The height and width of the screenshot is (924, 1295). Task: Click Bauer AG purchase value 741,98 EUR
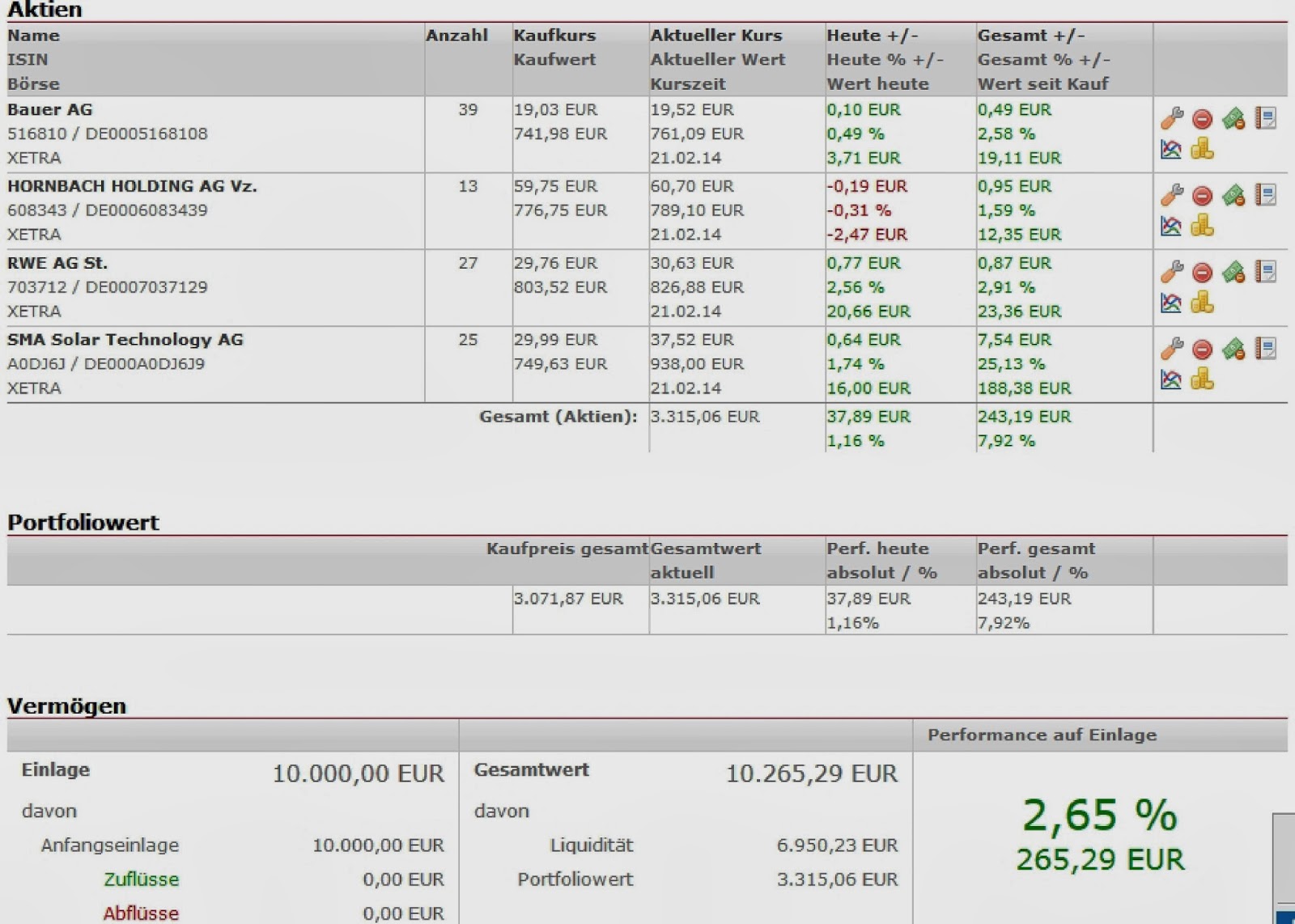tap(560, 134)
